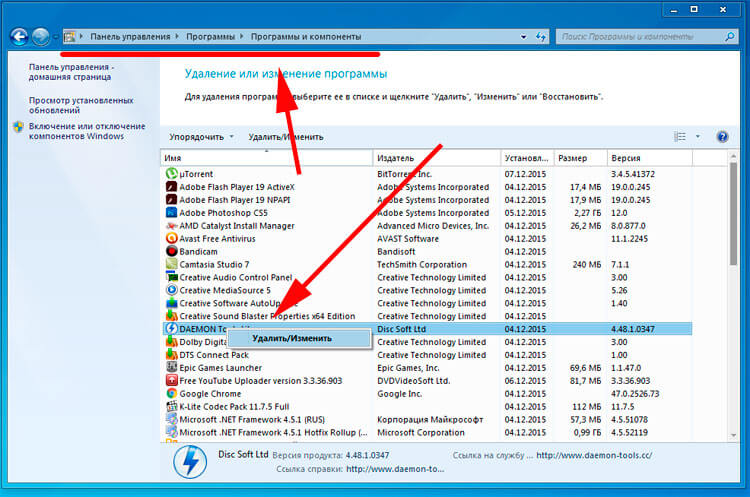Viewport: 750px width, 497px height.
Task: Click the vertical scrollbar thumb in program list
Action: coord(733,214)
